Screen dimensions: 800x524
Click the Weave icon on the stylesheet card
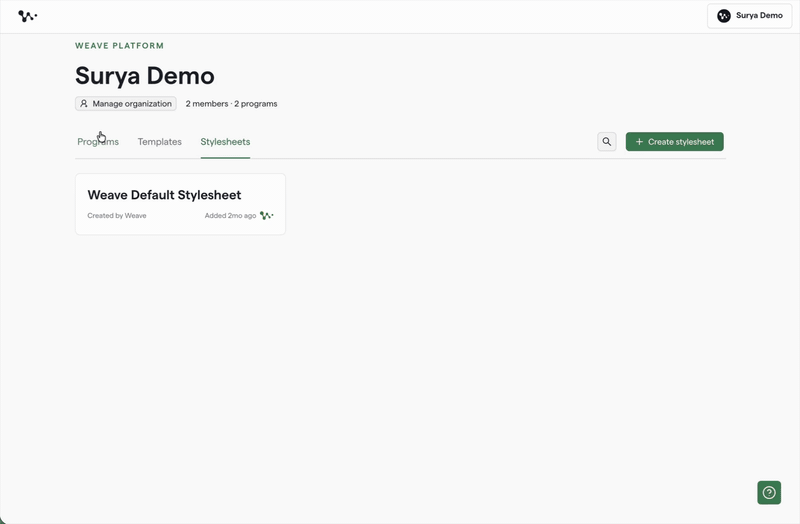pos(267,215)
